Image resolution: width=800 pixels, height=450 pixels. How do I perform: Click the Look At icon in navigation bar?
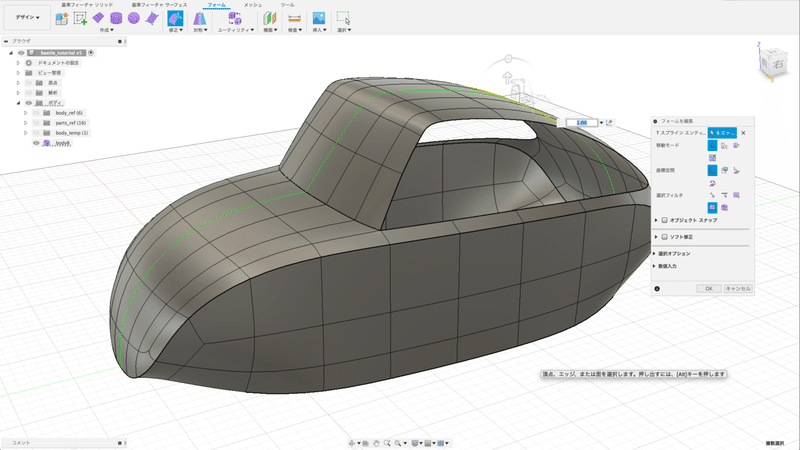click(x=365, y=443)
